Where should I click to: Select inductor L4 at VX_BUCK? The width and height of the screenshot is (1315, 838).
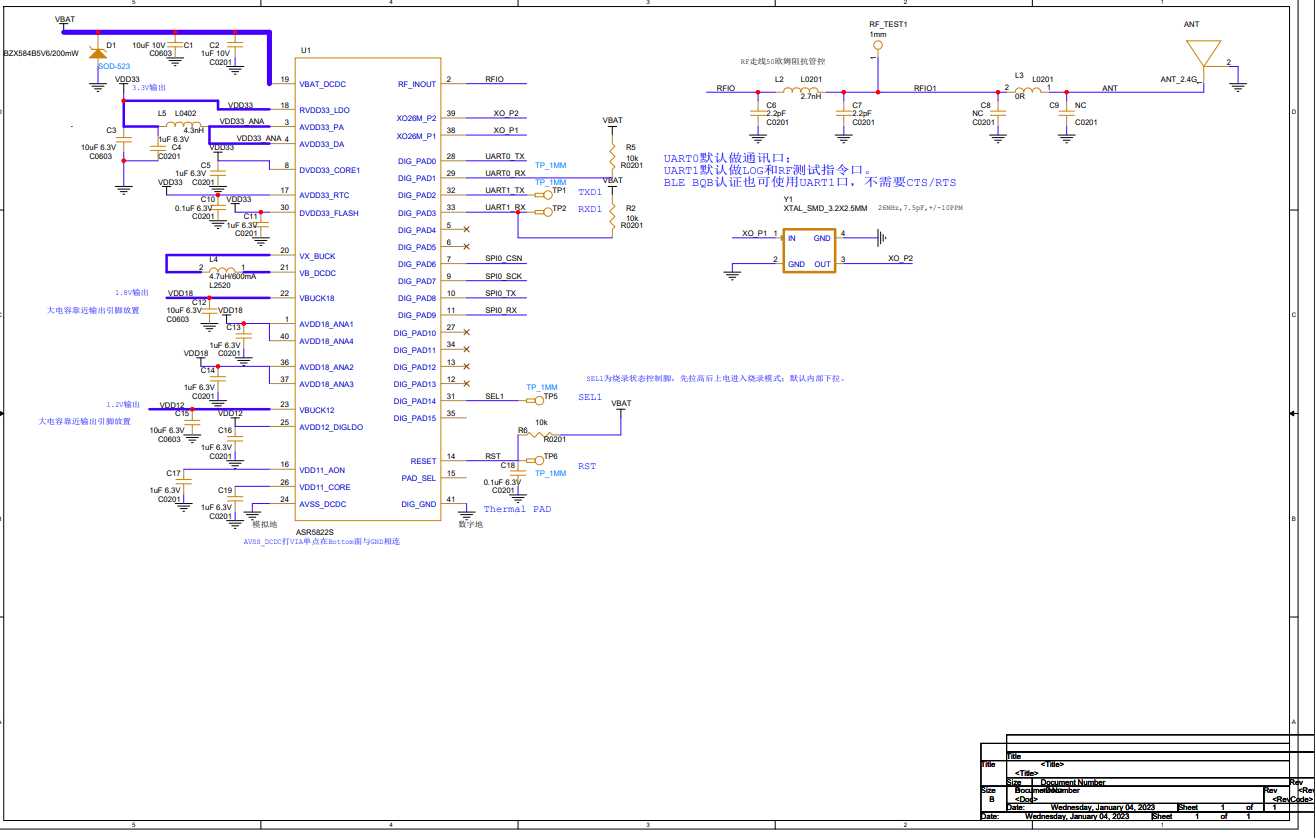(224, 268)
